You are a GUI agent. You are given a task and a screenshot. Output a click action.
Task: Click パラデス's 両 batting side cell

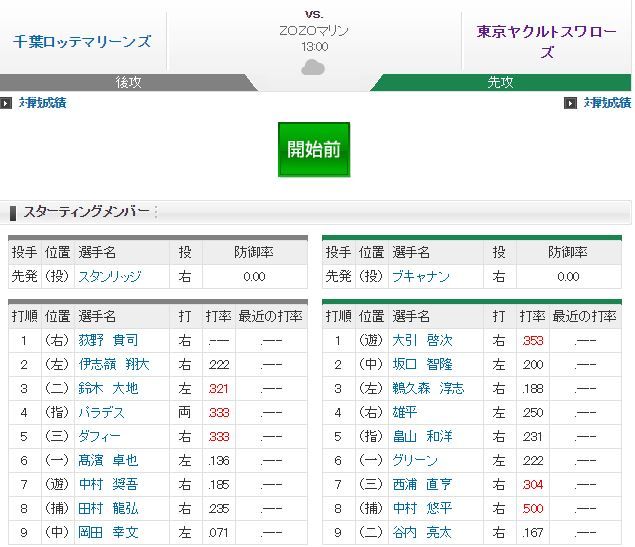[185, 413]
